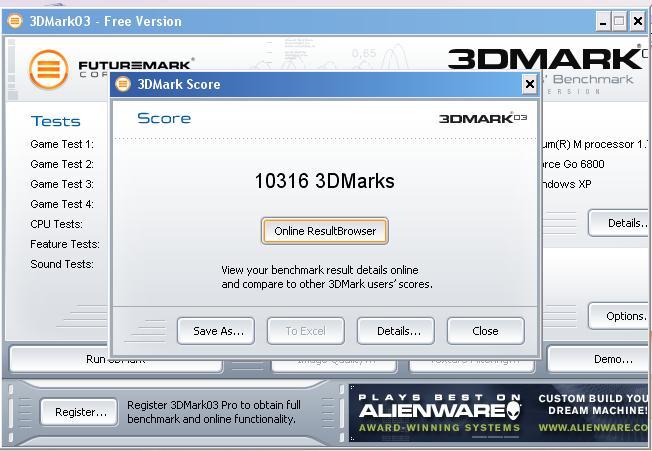This screenshot has width=652, height=451.
Task: Click the 3DMark Score dialog title icon
Action: coord(123,84)
